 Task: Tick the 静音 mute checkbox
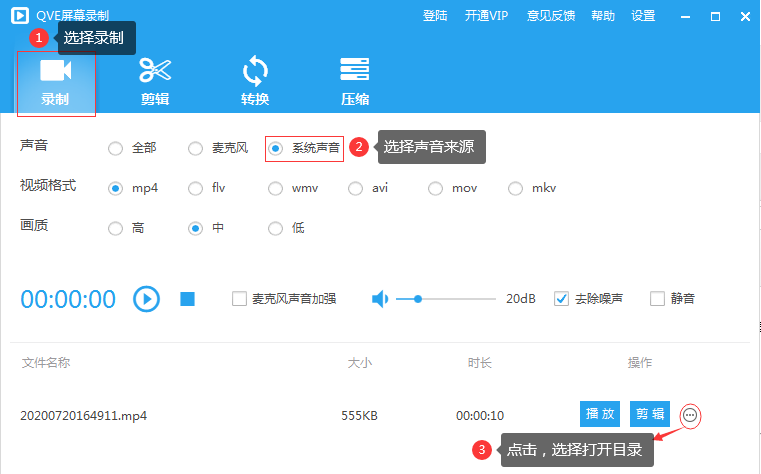point(657,298)
